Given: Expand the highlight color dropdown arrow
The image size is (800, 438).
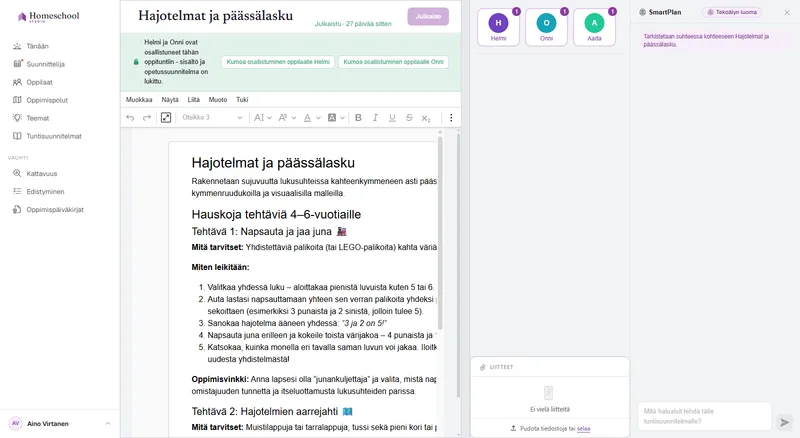Looking at the screenshot, I should (x=342, y=118).
